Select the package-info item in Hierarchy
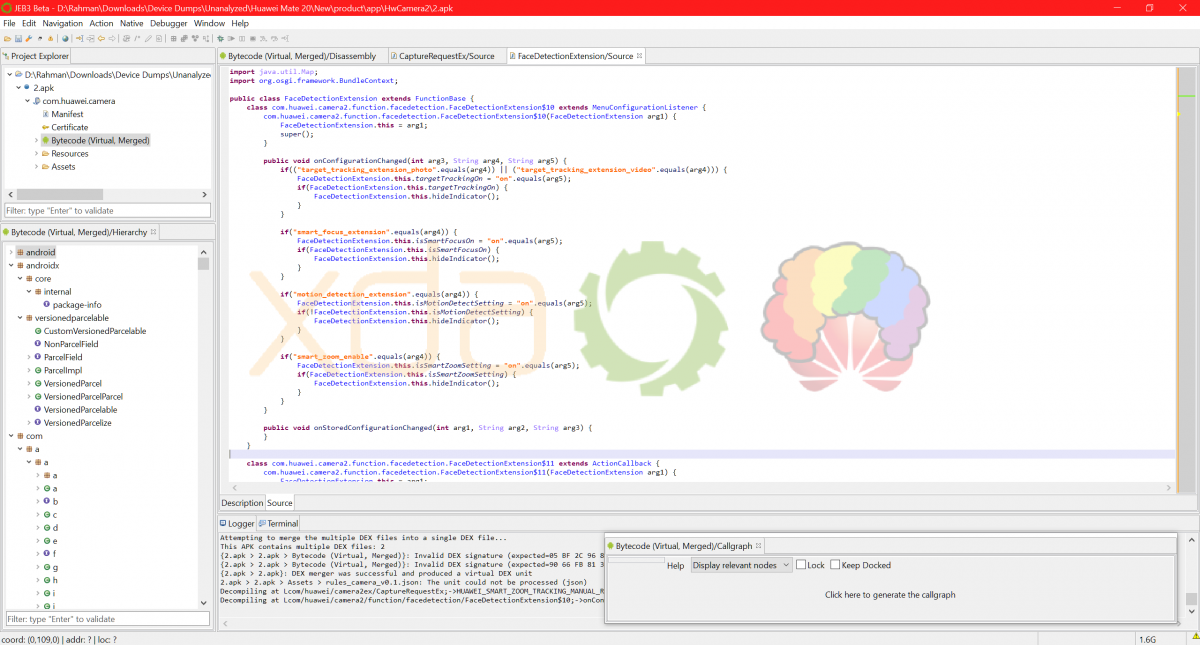Screen dimensions: 1200x645 point(76,305)
